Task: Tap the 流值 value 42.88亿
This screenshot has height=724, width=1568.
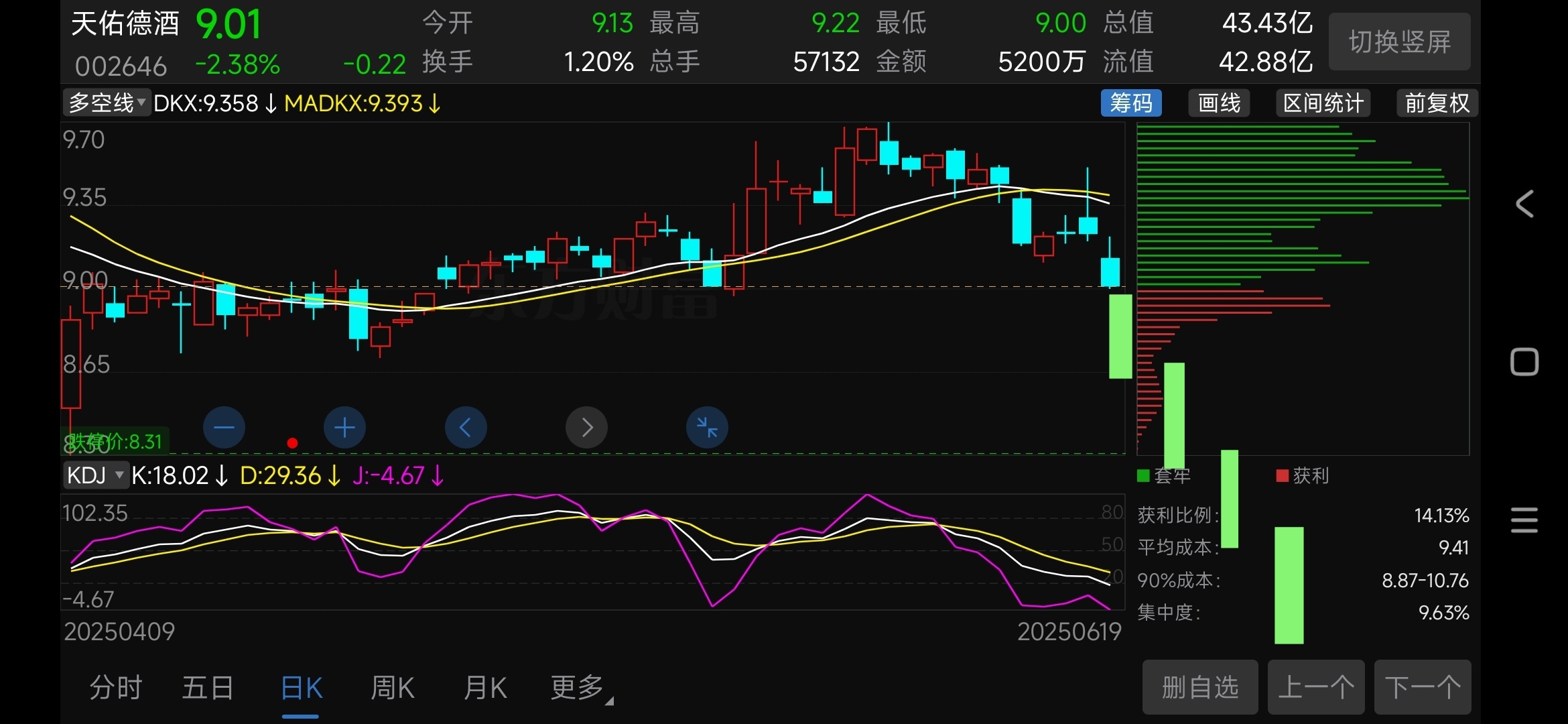Action: coord(1266,62)
